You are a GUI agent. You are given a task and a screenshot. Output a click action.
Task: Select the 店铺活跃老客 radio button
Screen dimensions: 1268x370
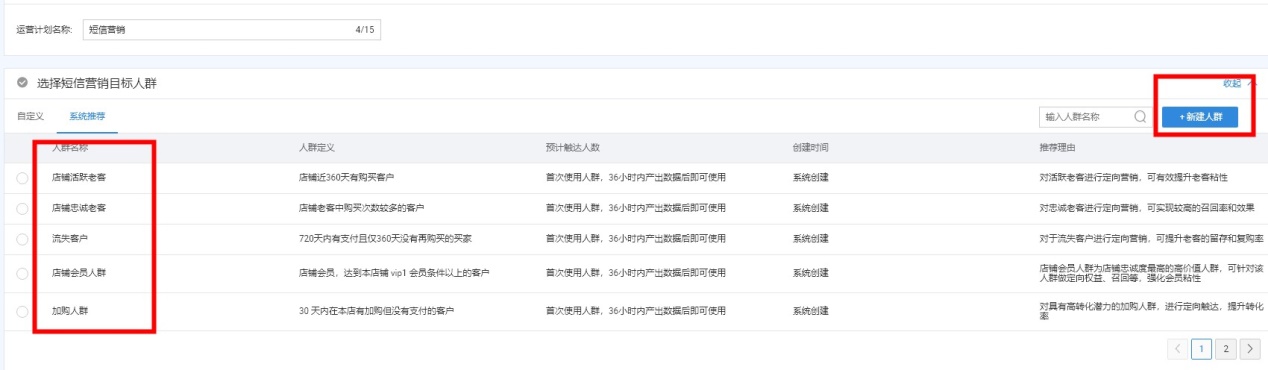pyautogui.click(x=23, y=178)
